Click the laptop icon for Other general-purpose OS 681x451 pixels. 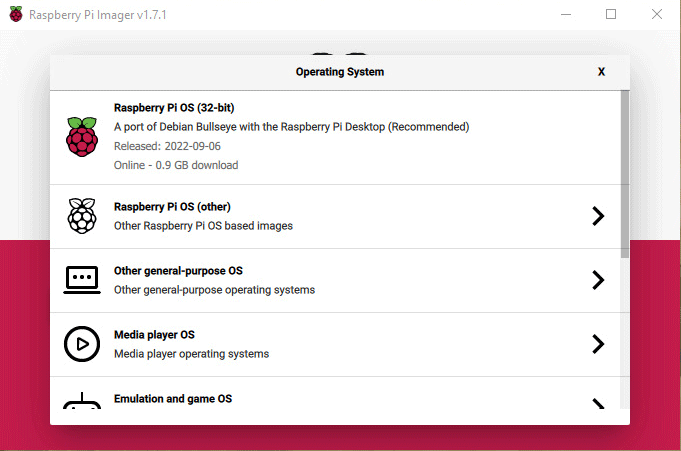pos(82,280)
